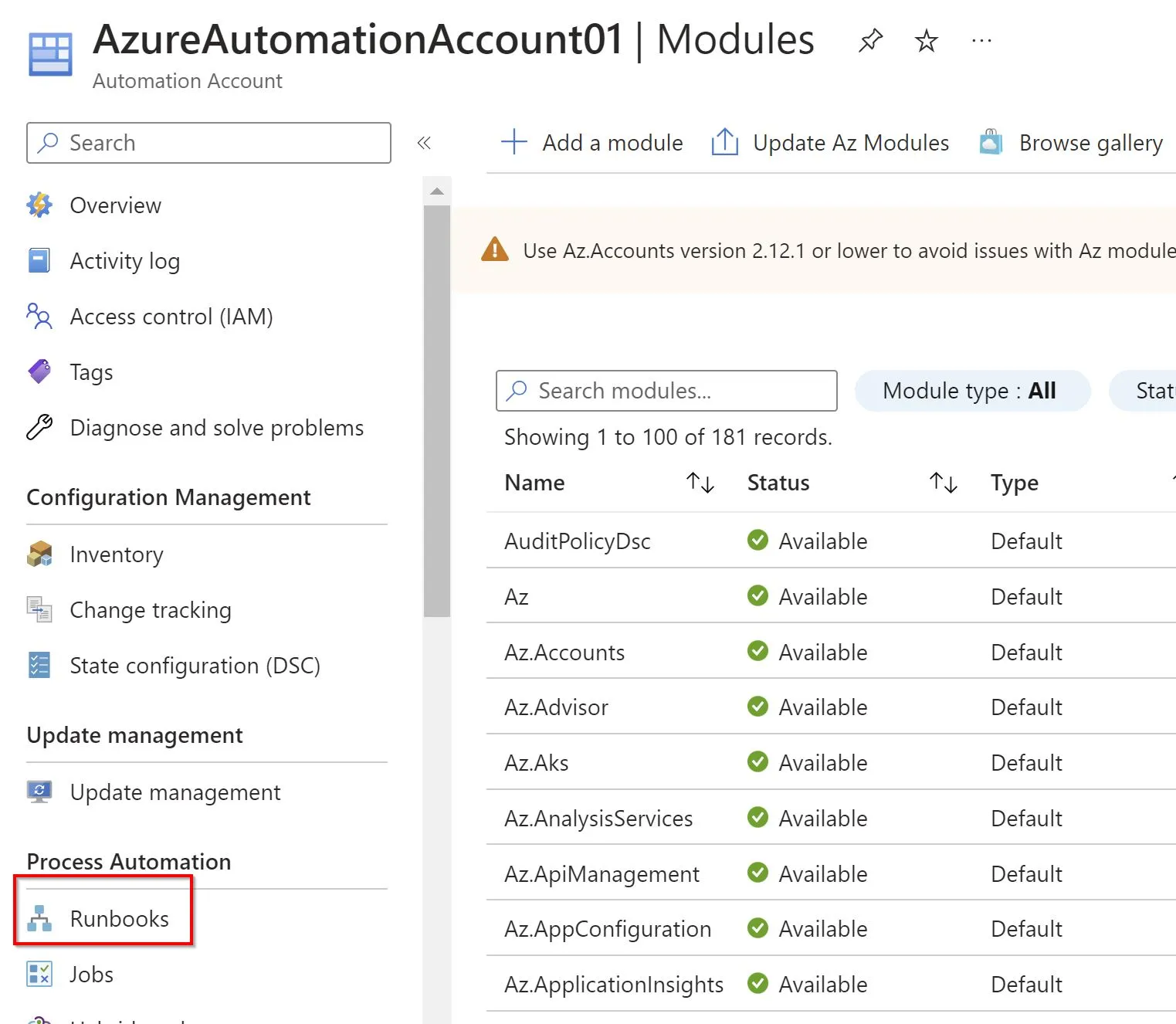1176x1024 pixels.
Task: Click the orange warning triangle icon
Action: click(495, 249)
